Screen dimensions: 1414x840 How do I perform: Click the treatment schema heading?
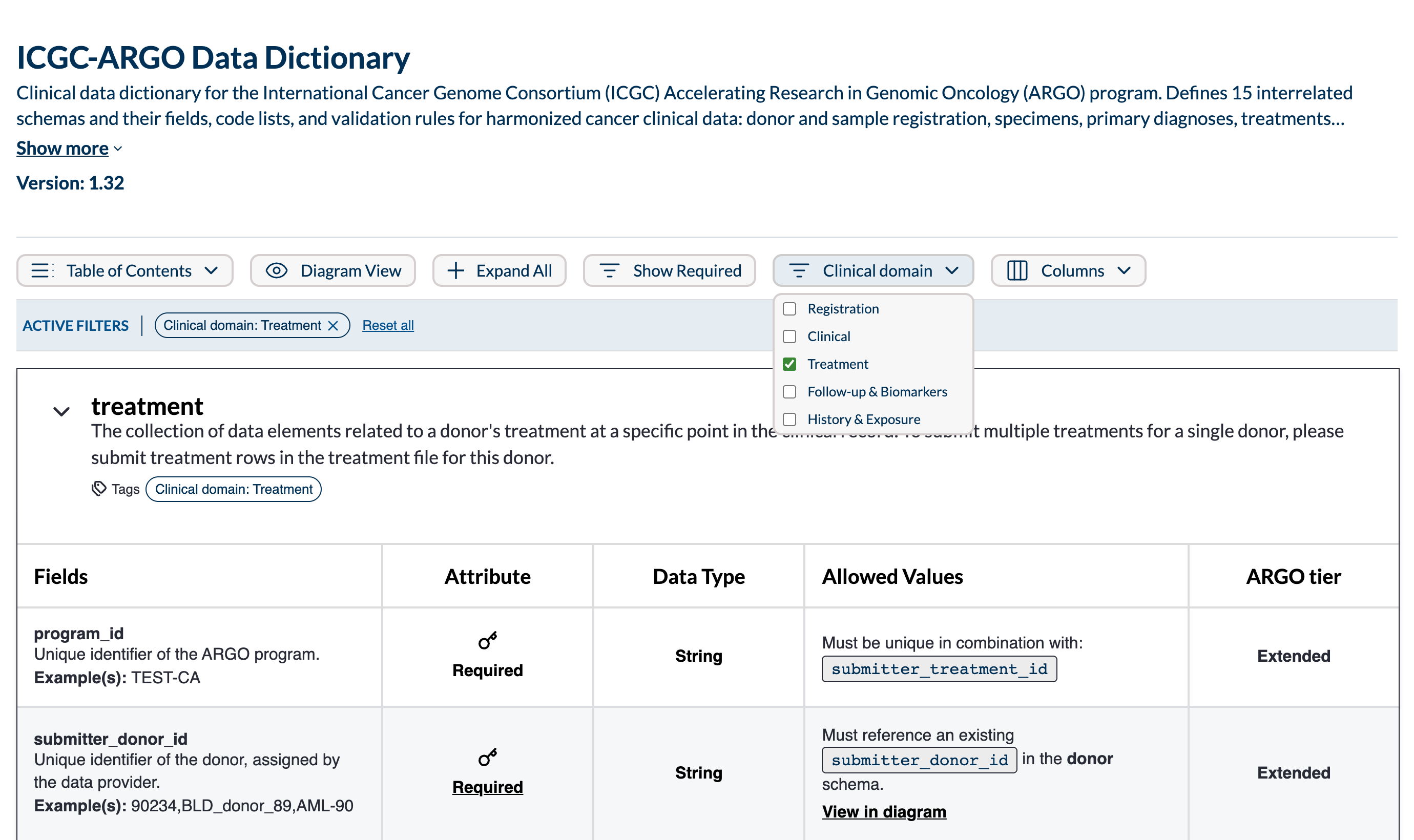[x=147, y=406]
